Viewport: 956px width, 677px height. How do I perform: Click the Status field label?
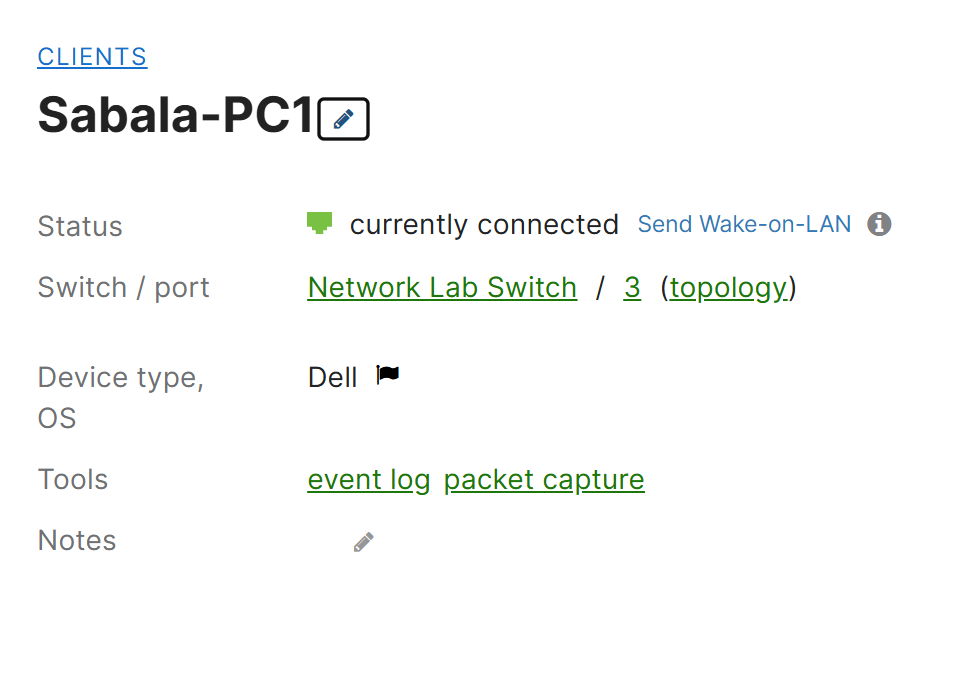[x=80, y=226]
